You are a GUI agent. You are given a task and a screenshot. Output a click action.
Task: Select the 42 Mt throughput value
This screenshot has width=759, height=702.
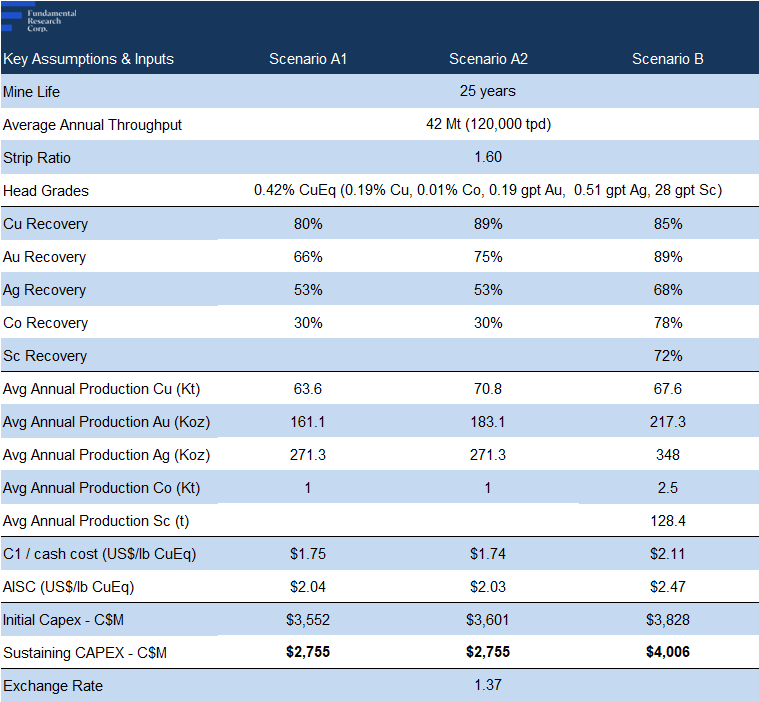488,125
